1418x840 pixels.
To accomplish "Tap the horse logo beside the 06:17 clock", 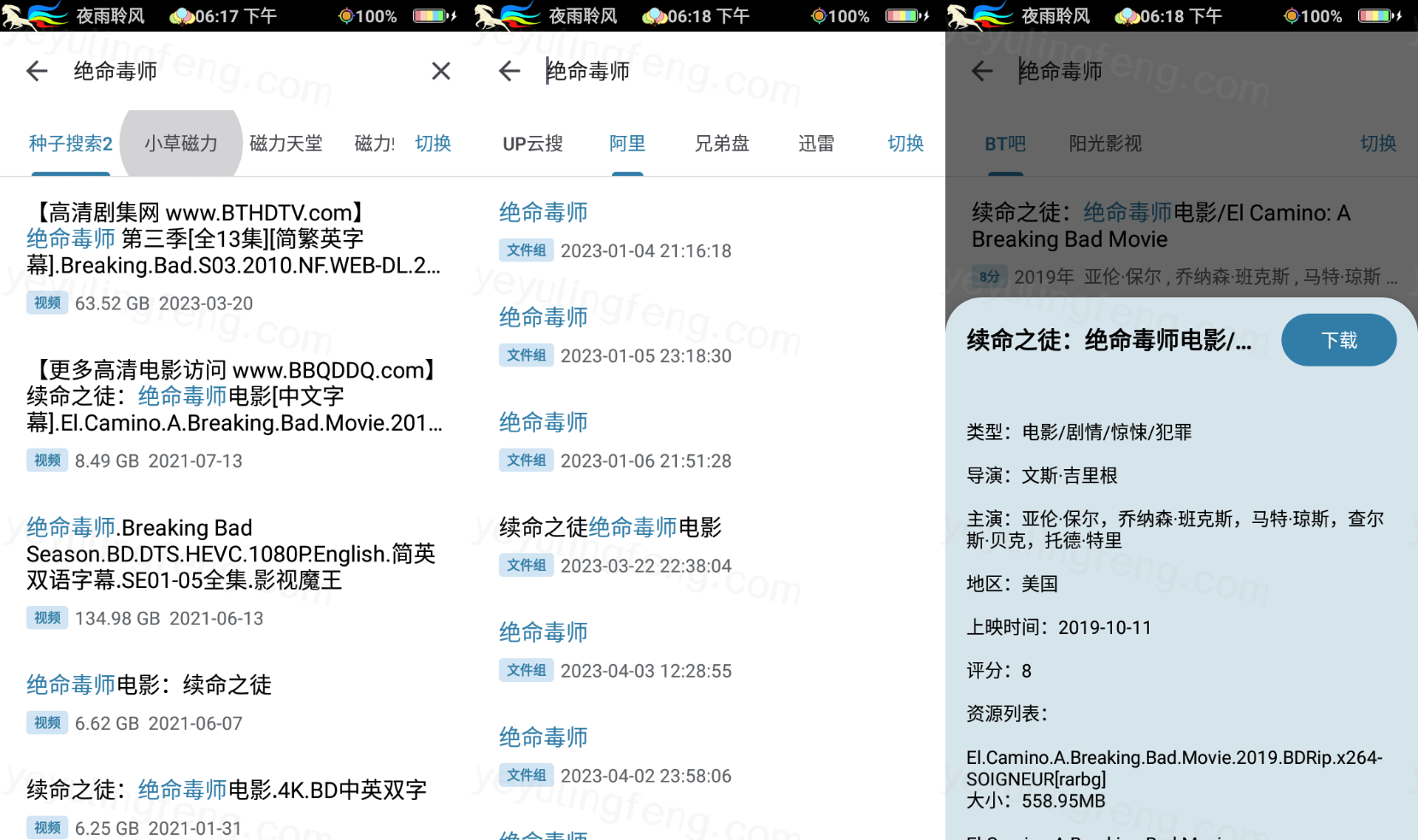I will pos(34,15).
